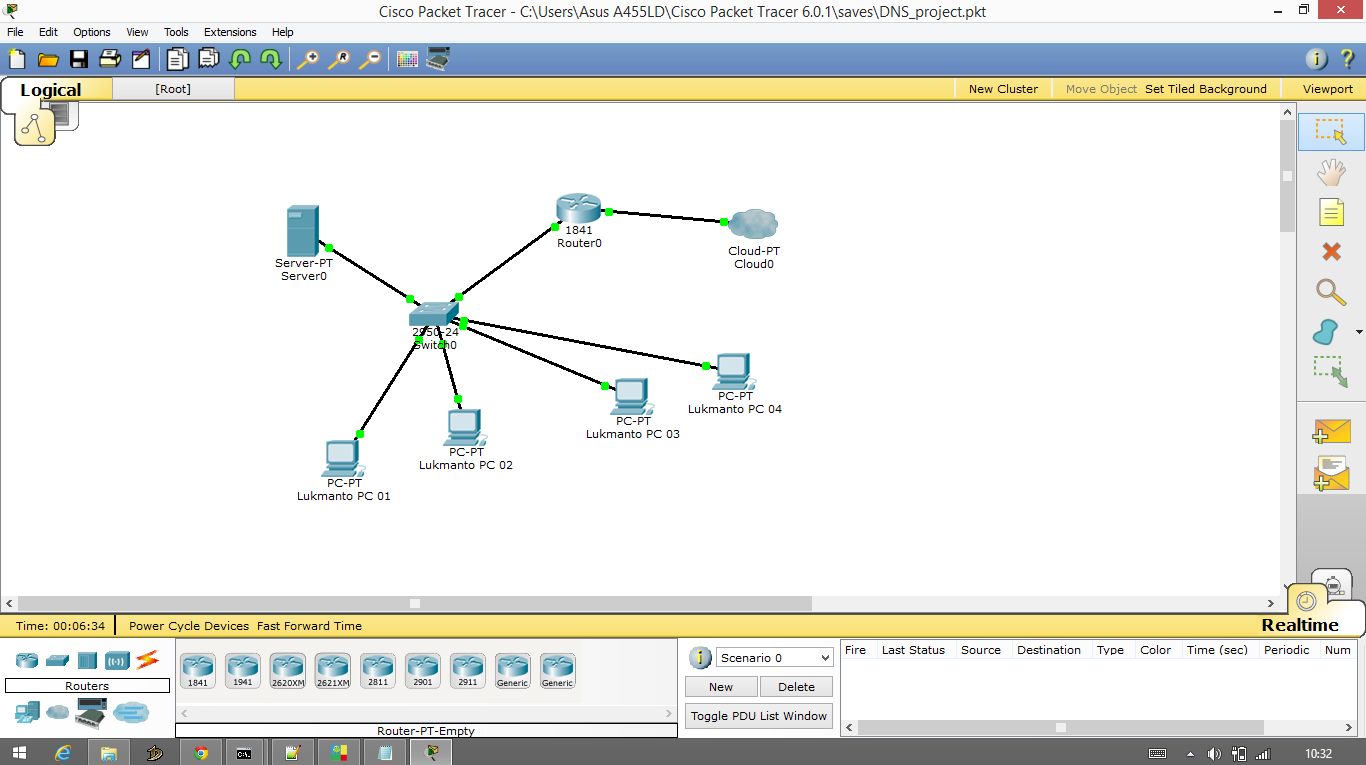
Task: Select the Hubs device category
Action: pos(87,660)
